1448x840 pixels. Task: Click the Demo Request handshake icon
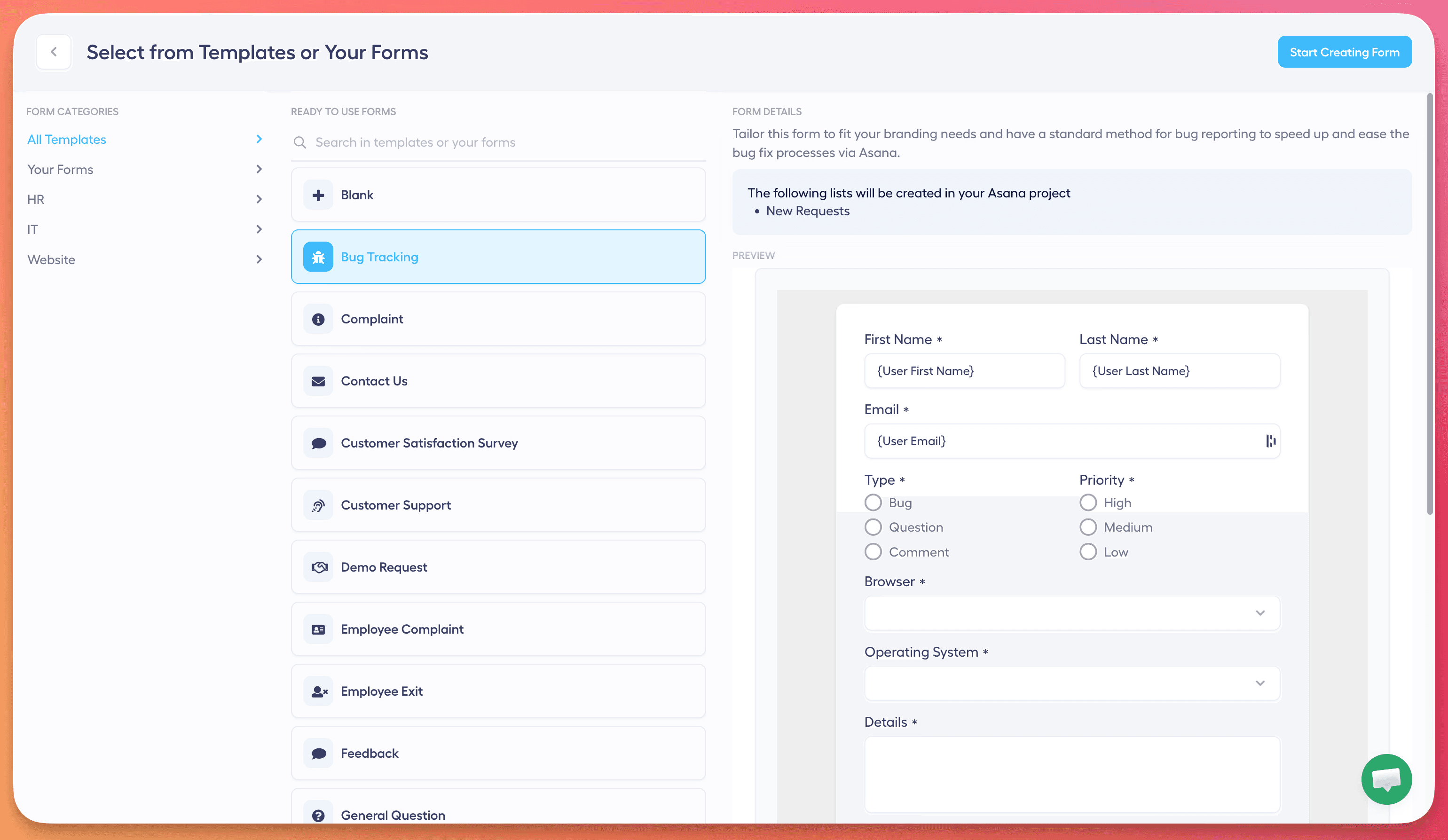pyautogui.click(x=318, y=567)
